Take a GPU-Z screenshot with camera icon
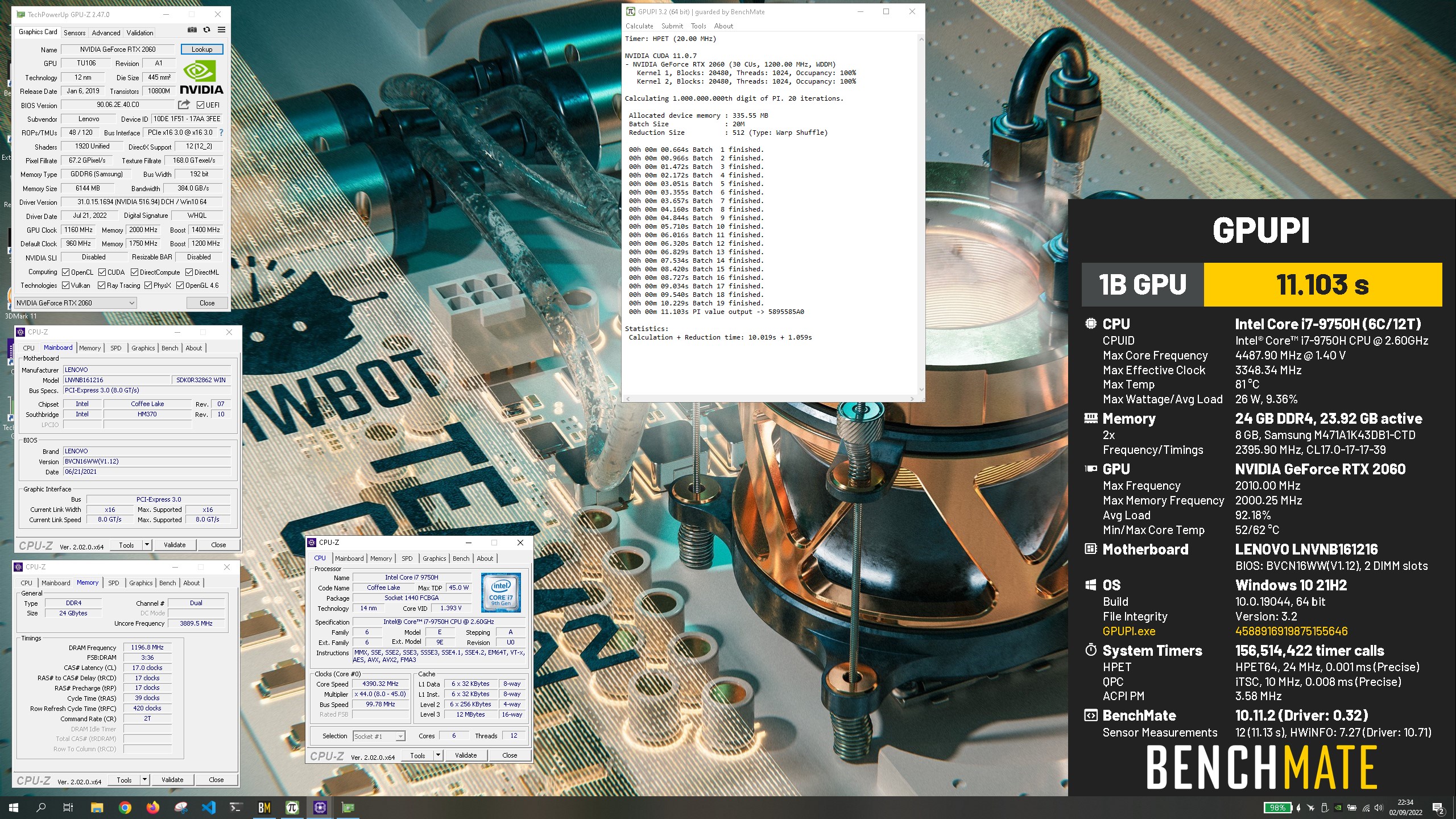This screenshot has width=1456, height=819. tap(192, 30)
